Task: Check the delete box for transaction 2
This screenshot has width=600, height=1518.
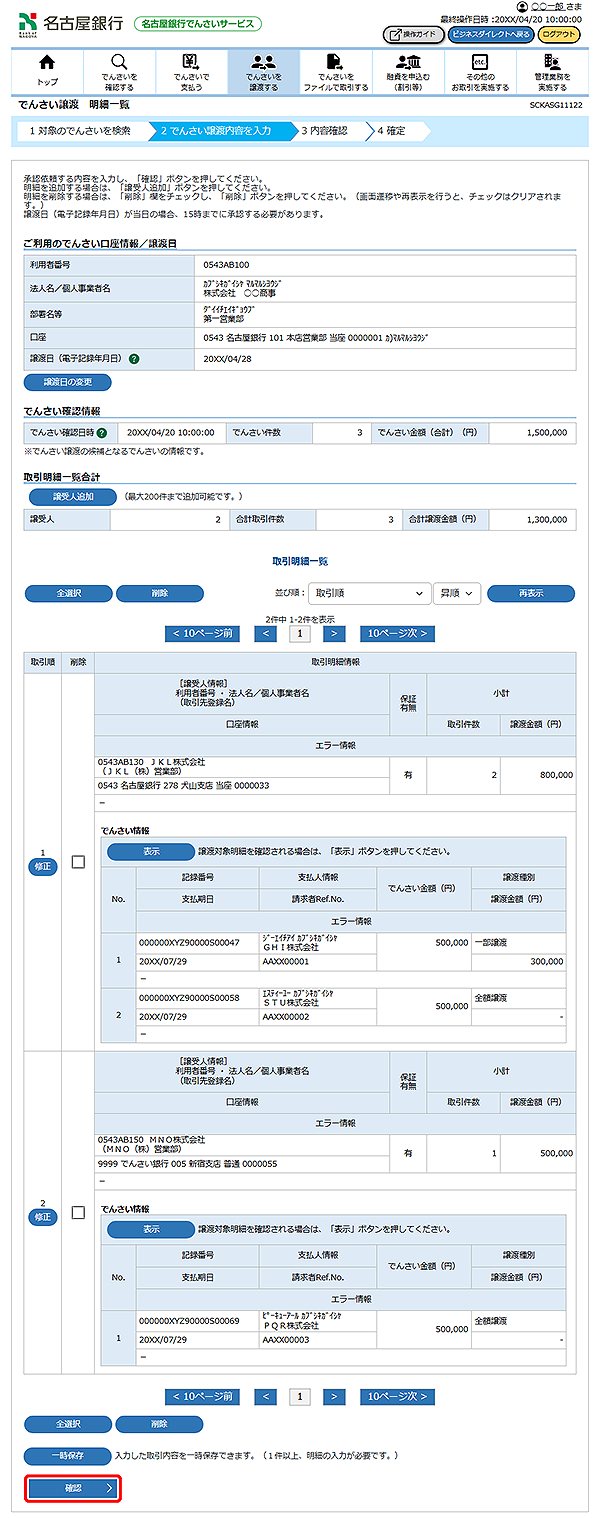Action: [x=78, y=1213]
